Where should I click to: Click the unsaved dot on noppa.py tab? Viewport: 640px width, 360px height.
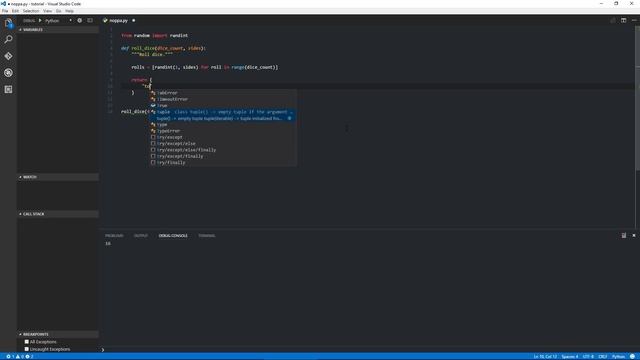point(133,20)
